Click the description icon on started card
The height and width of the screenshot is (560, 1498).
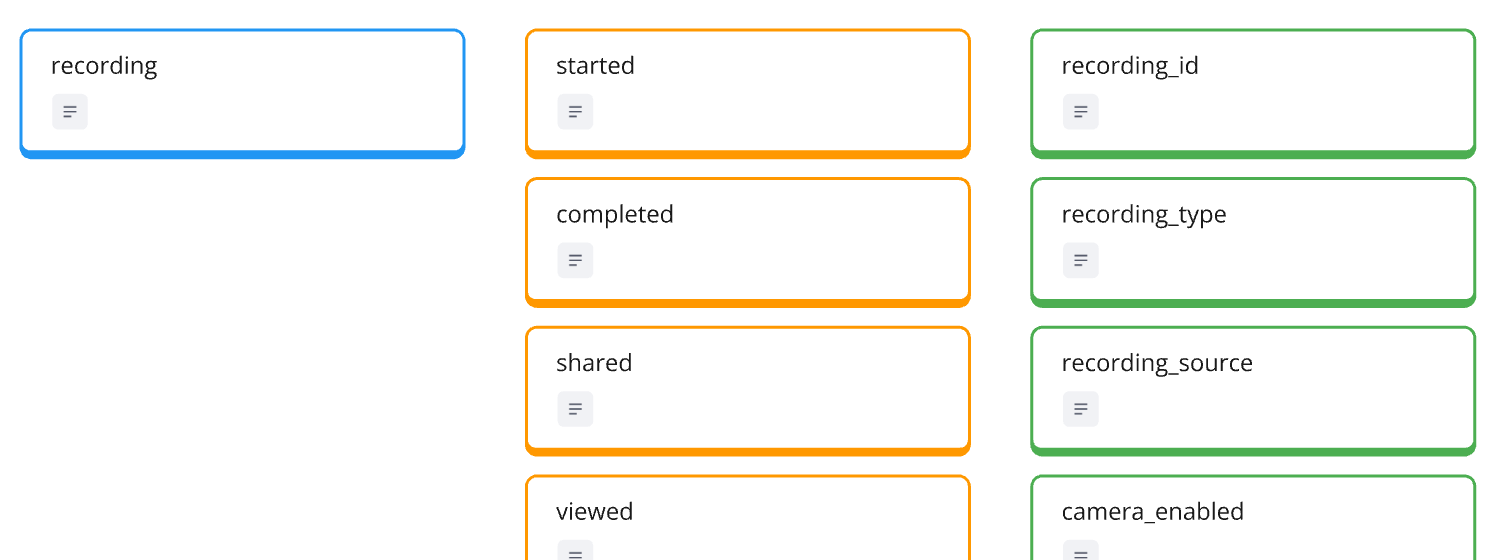click(575, 112)
